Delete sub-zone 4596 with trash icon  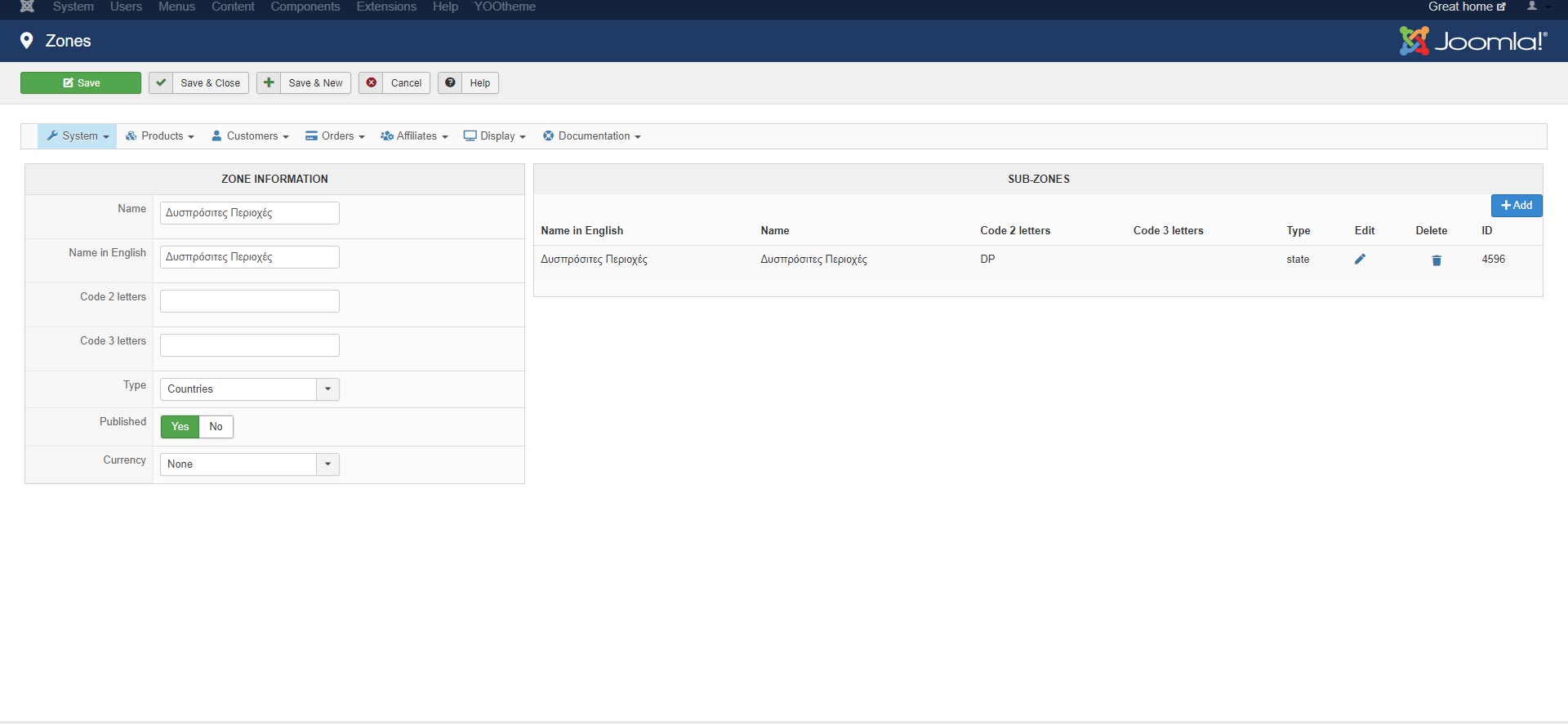(1437, 260)
